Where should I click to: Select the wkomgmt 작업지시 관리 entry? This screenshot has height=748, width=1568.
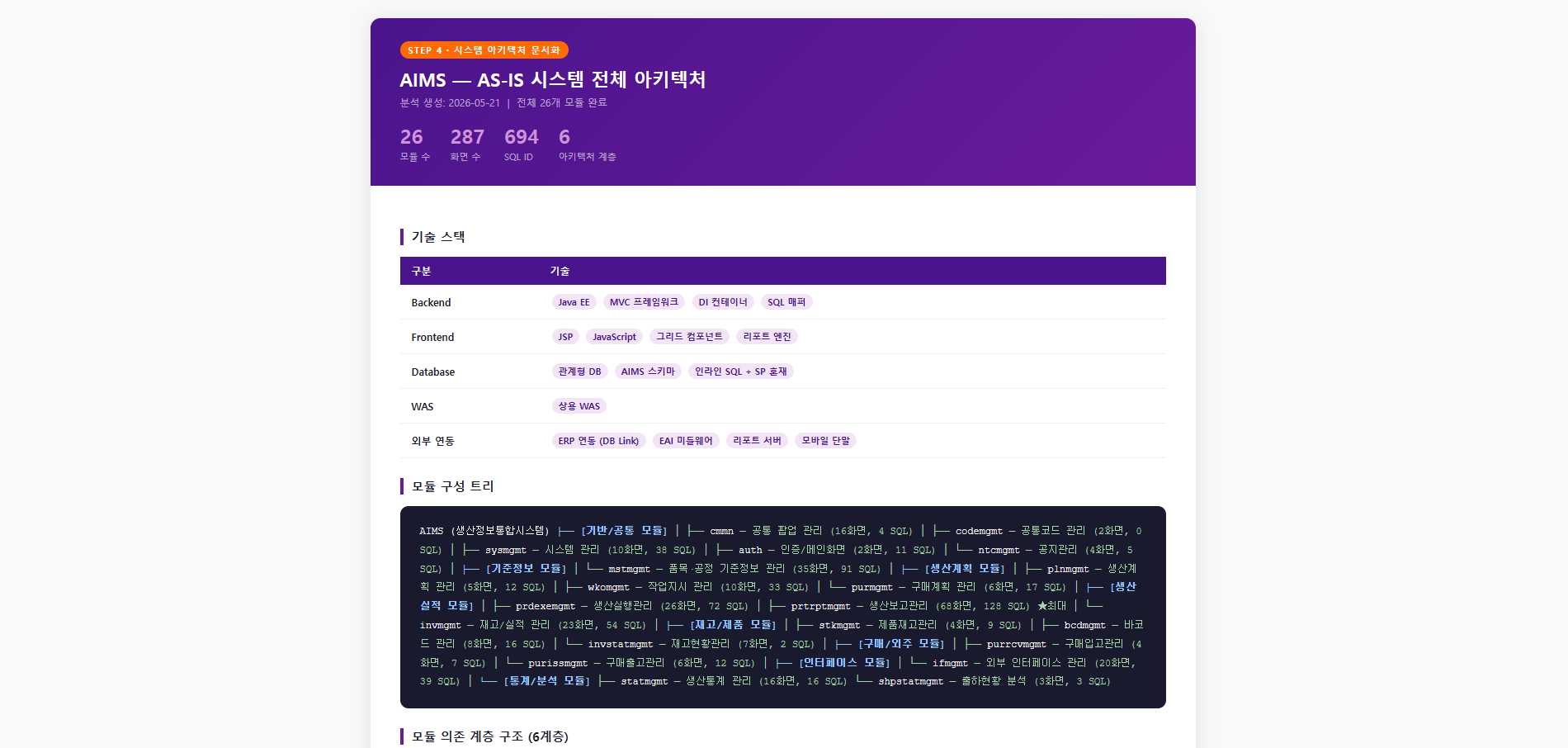click(698, 587)
